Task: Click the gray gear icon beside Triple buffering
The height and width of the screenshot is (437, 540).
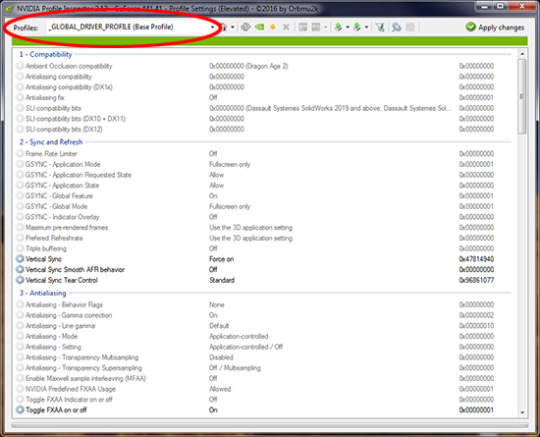Action: [x=20, y=248]
